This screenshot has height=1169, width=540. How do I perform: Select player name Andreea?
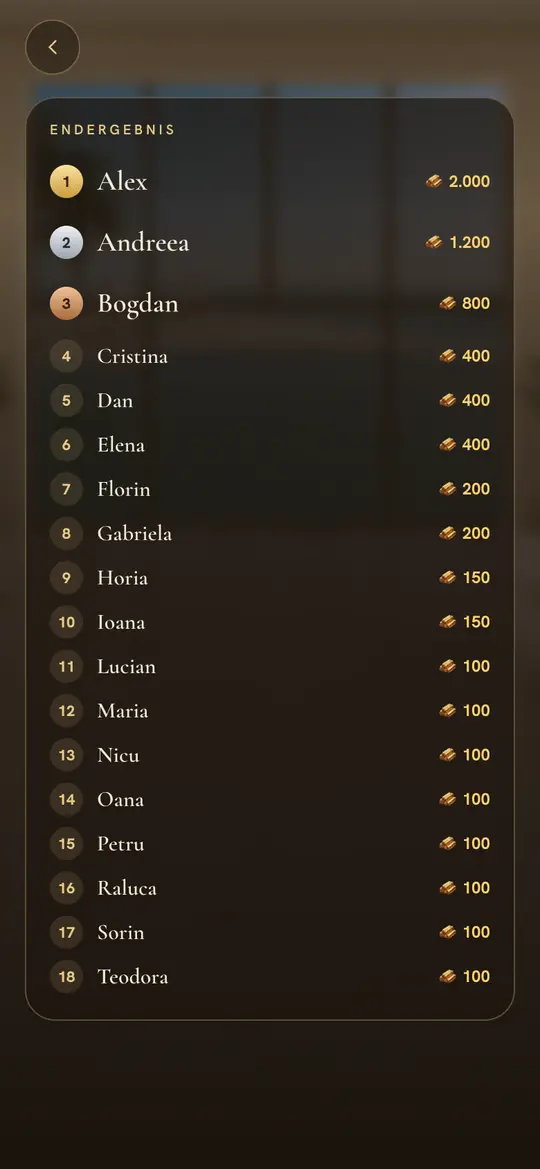click(143, 242)
